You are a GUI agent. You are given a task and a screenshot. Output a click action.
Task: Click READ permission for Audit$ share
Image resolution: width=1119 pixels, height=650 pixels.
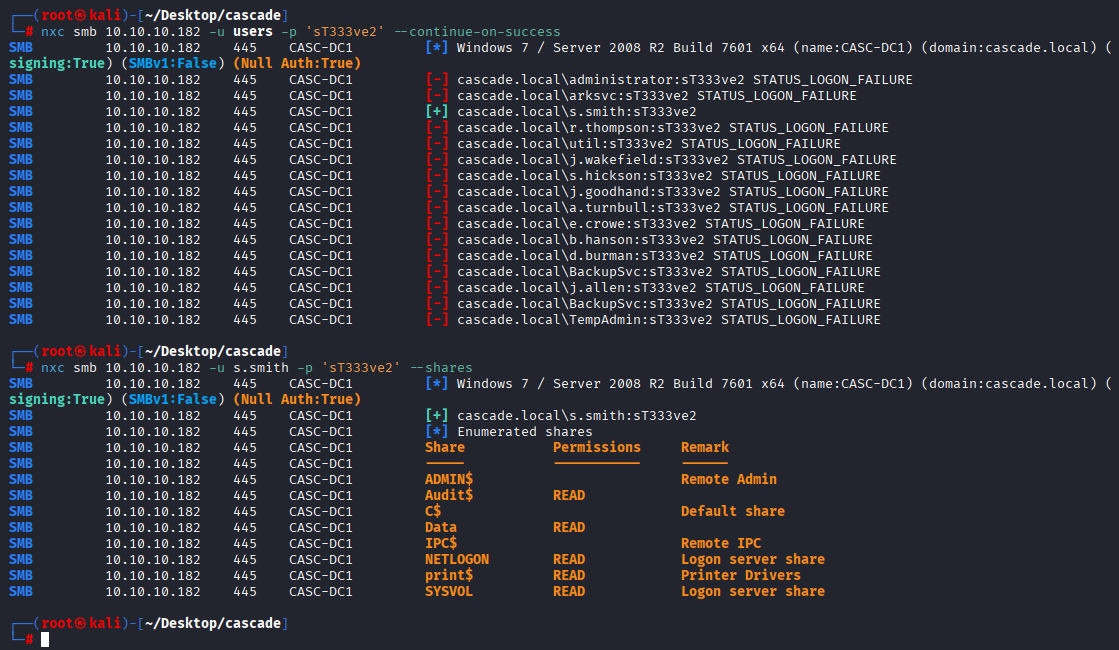[569, 495]
